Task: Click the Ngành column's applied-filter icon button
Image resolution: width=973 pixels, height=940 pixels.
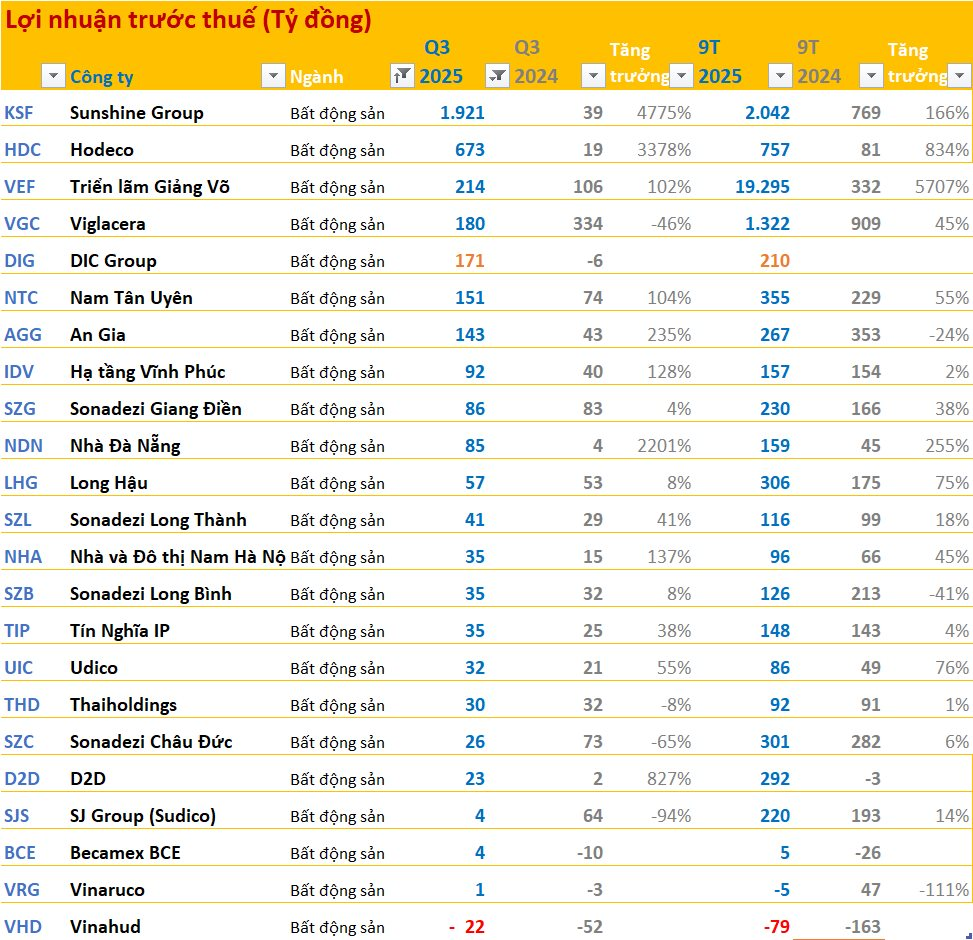Action: tap(402, 76)
